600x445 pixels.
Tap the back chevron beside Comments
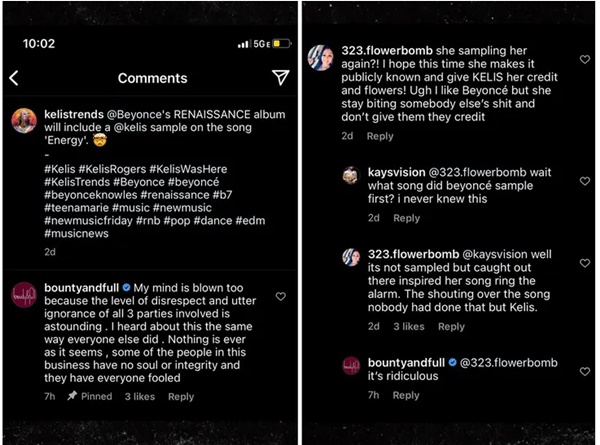[14, 78]
